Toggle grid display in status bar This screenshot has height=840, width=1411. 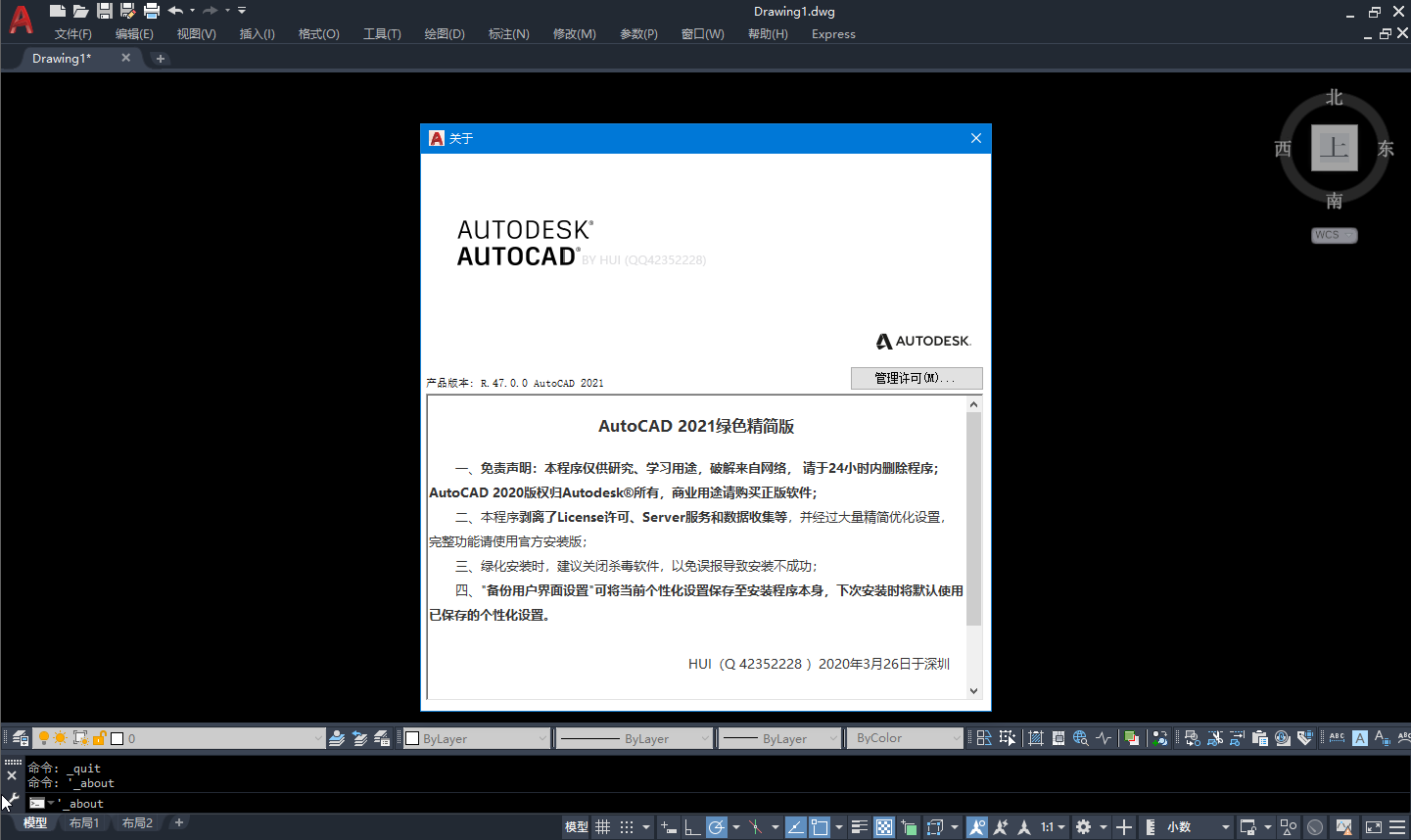[x=603, y=827]
